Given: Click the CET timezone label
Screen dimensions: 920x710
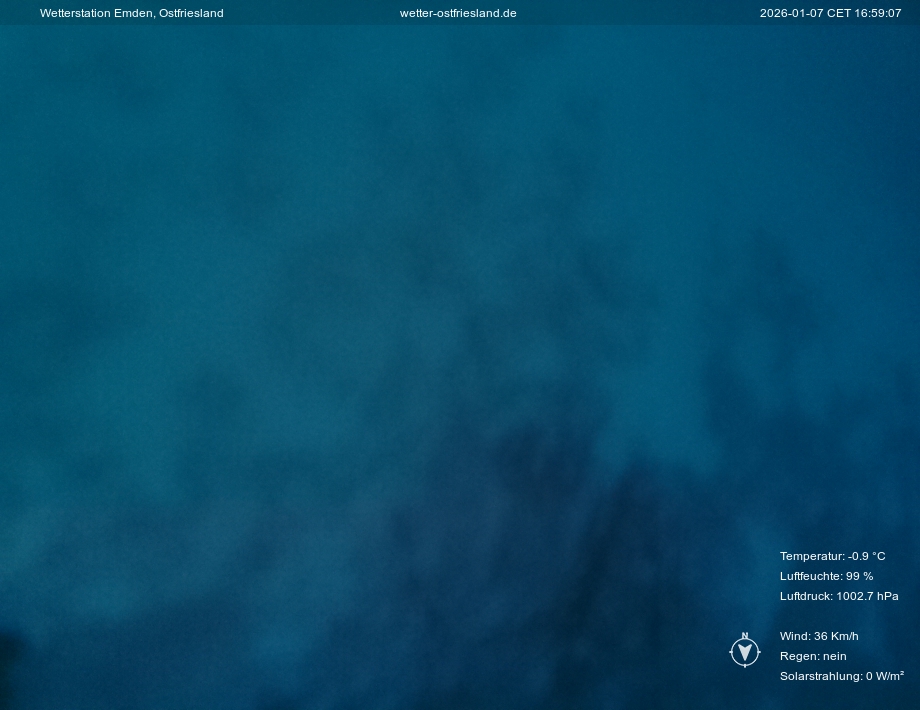Looking at the screenshot, I should (839, 13).
